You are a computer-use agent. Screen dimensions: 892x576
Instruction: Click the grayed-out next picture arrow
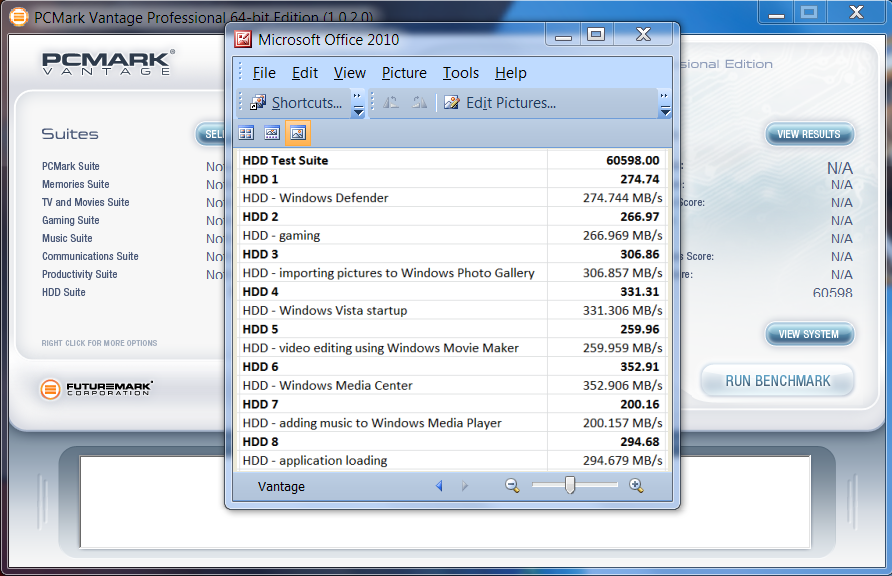coord(464,486)
